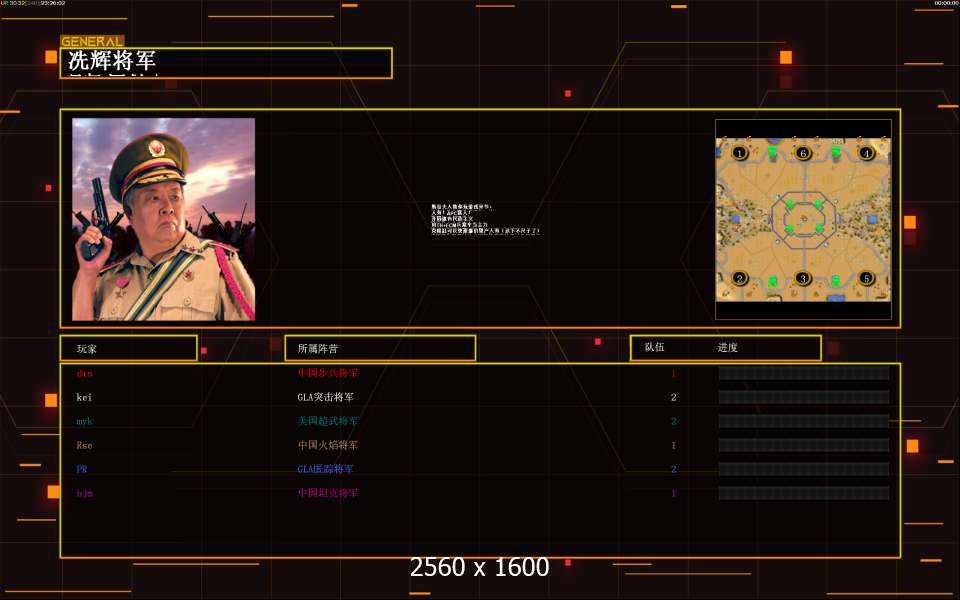
Task: Click player dtm's loading progress bar
Action: [804, 373]
